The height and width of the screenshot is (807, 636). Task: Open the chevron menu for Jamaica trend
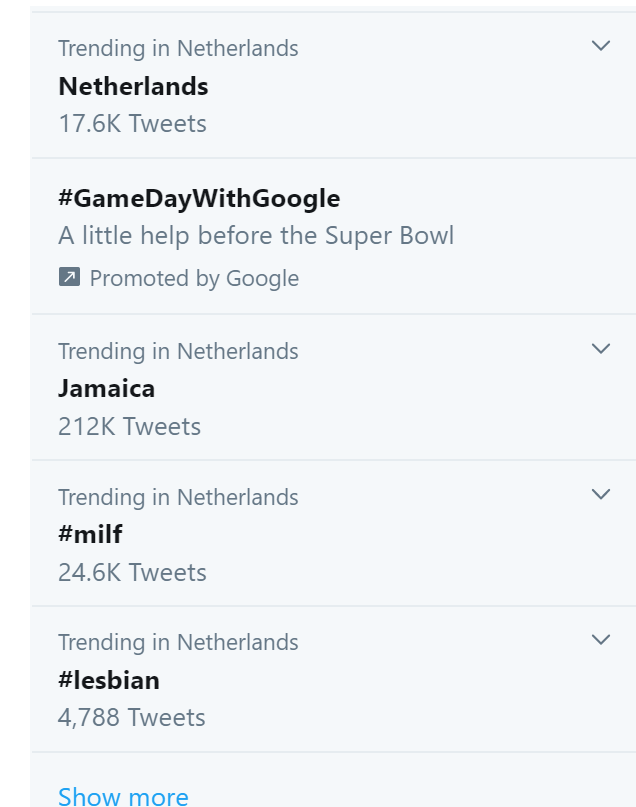(x=601, y=349)
